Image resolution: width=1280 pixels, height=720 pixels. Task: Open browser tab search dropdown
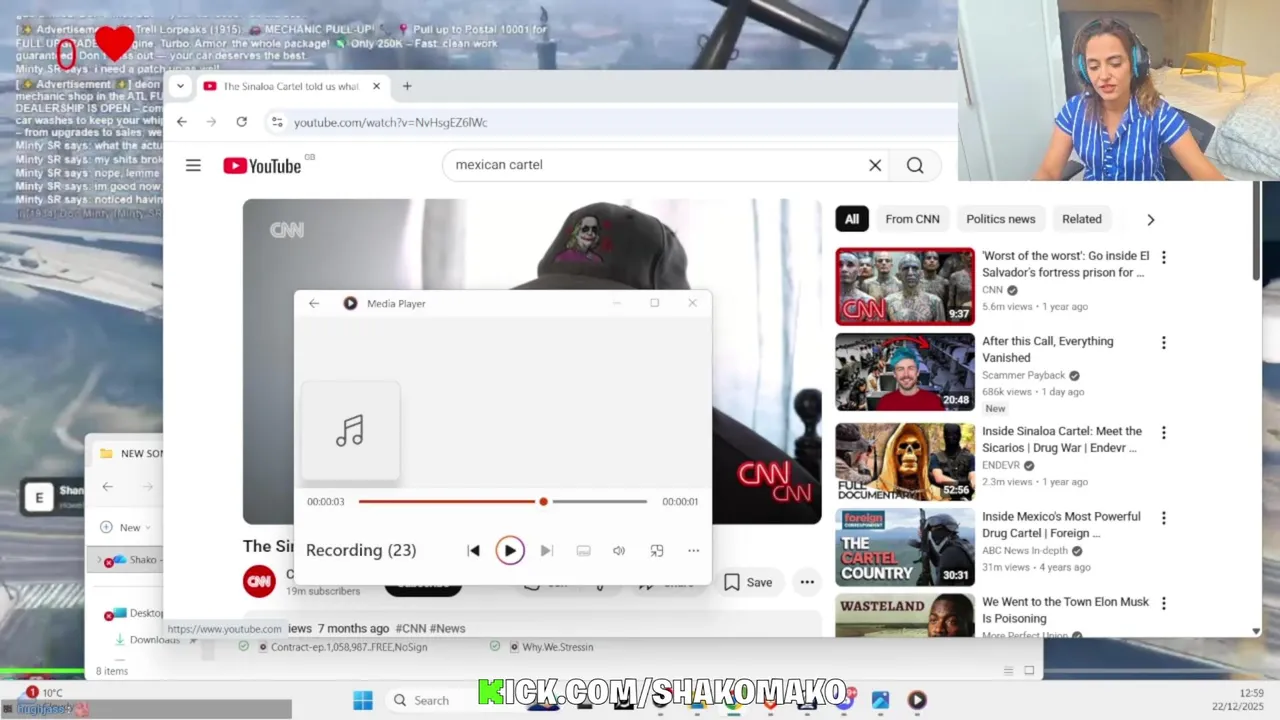(180, 86)
